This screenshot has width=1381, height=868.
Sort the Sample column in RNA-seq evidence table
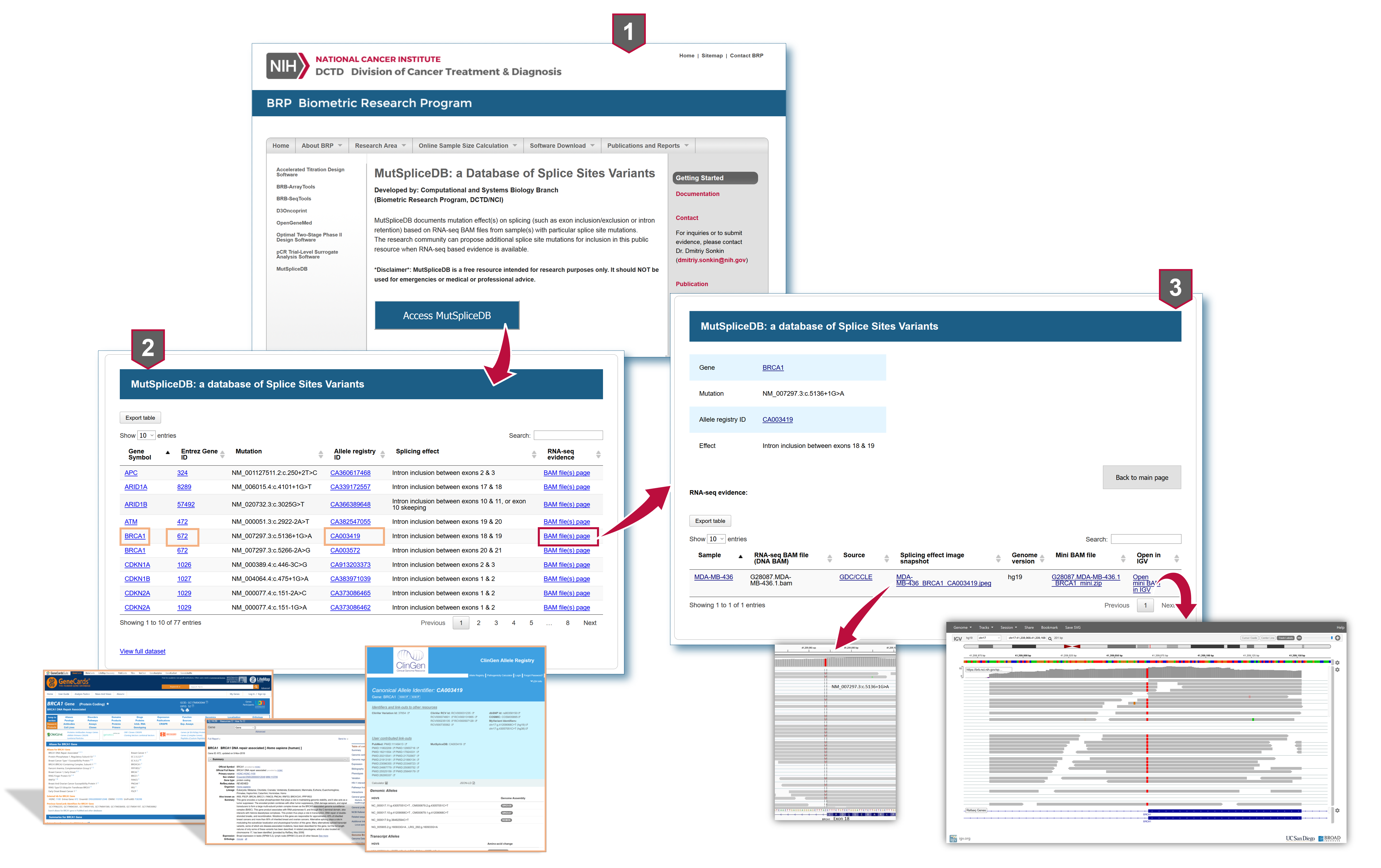(740, 557)
